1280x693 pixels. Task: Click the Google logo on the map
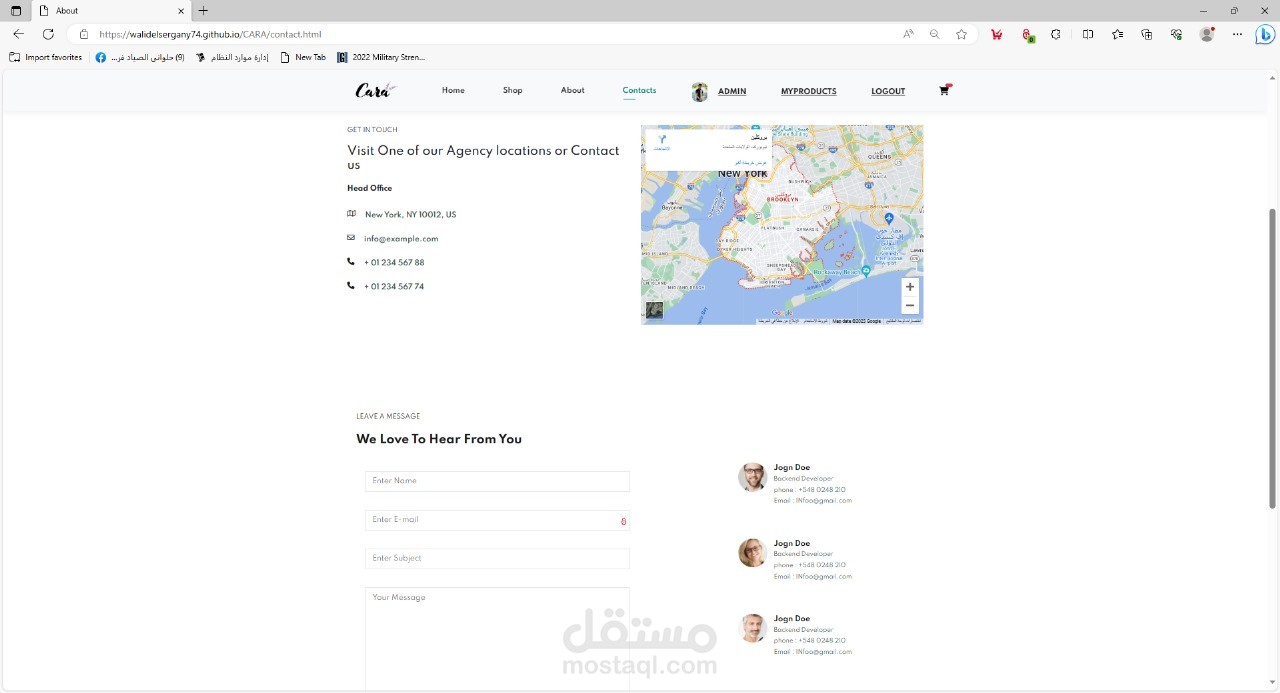[782, 313]
